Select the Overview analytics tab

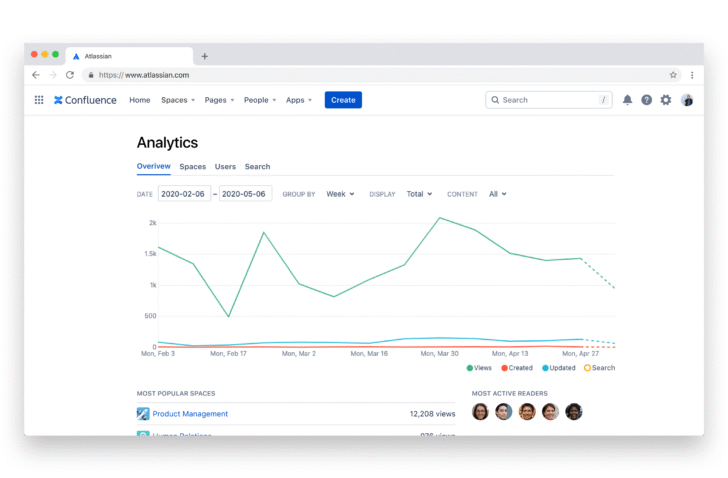click(x=154, y=166)
